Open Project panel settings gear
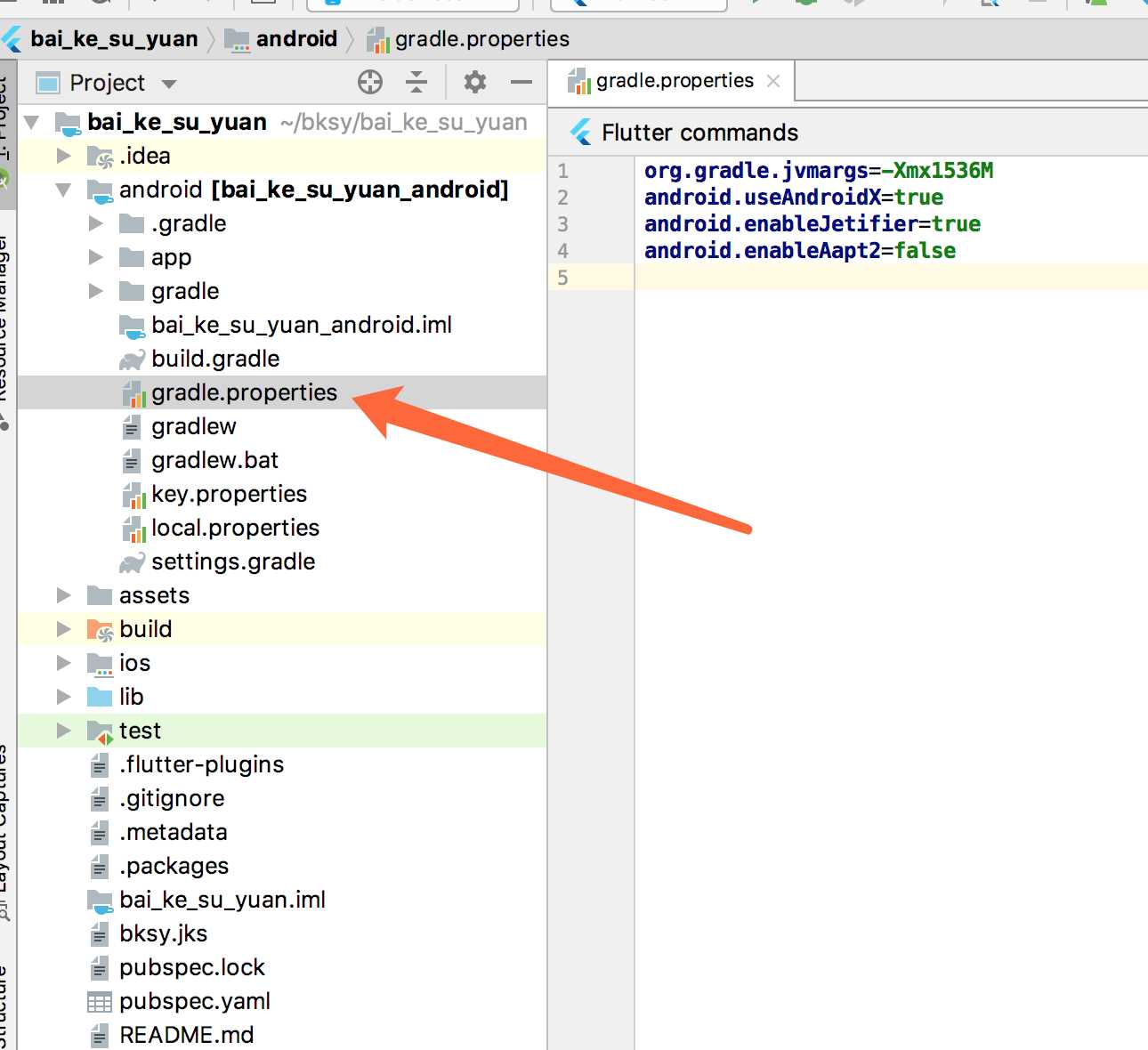Screen dimensions: 1148x1050 [475, 83]
